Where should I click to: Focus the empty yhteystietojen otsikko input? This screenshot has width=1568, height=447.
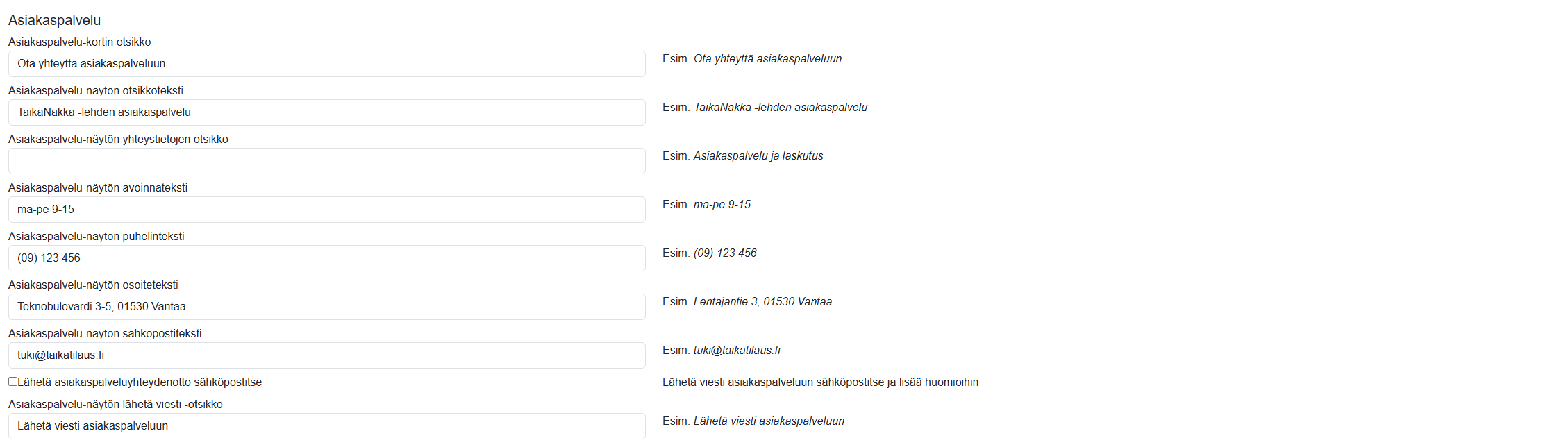(x=326, y=161)
